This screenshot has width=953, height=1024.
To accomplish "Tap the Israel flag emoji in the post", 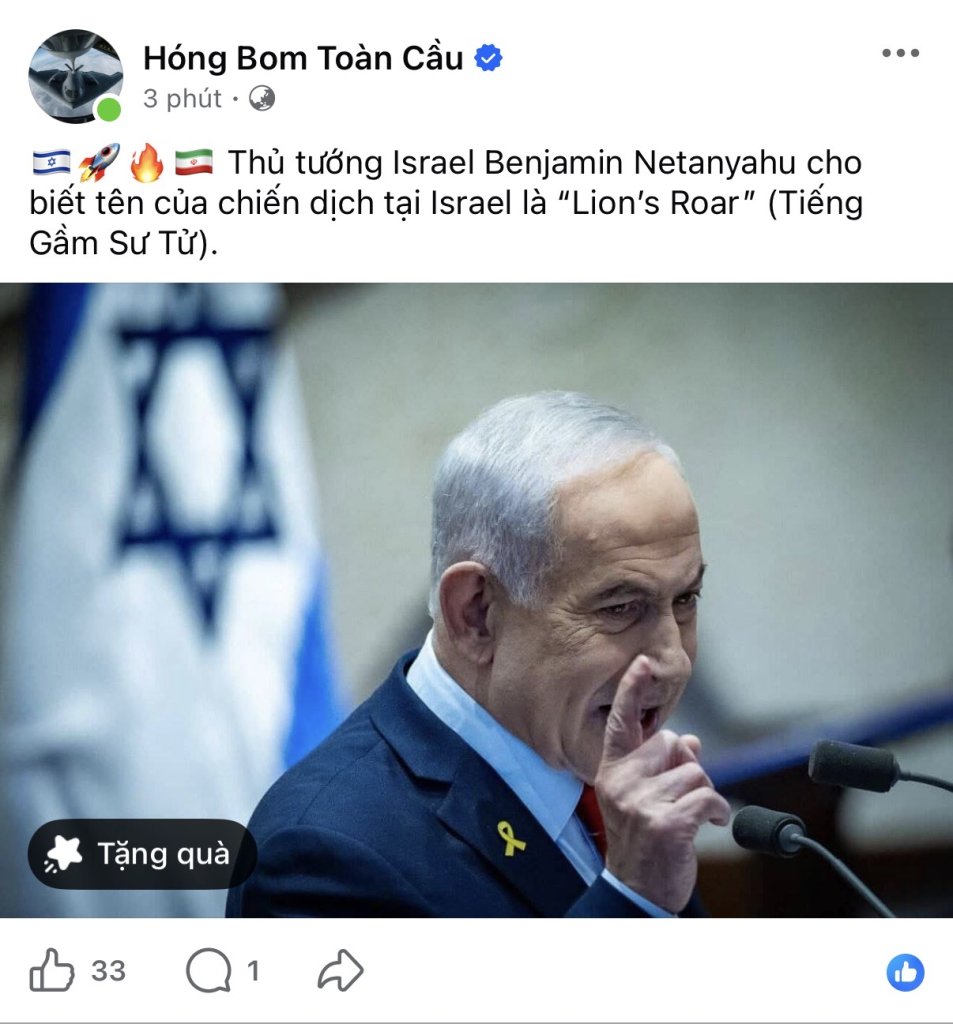I will click(52, 162).
